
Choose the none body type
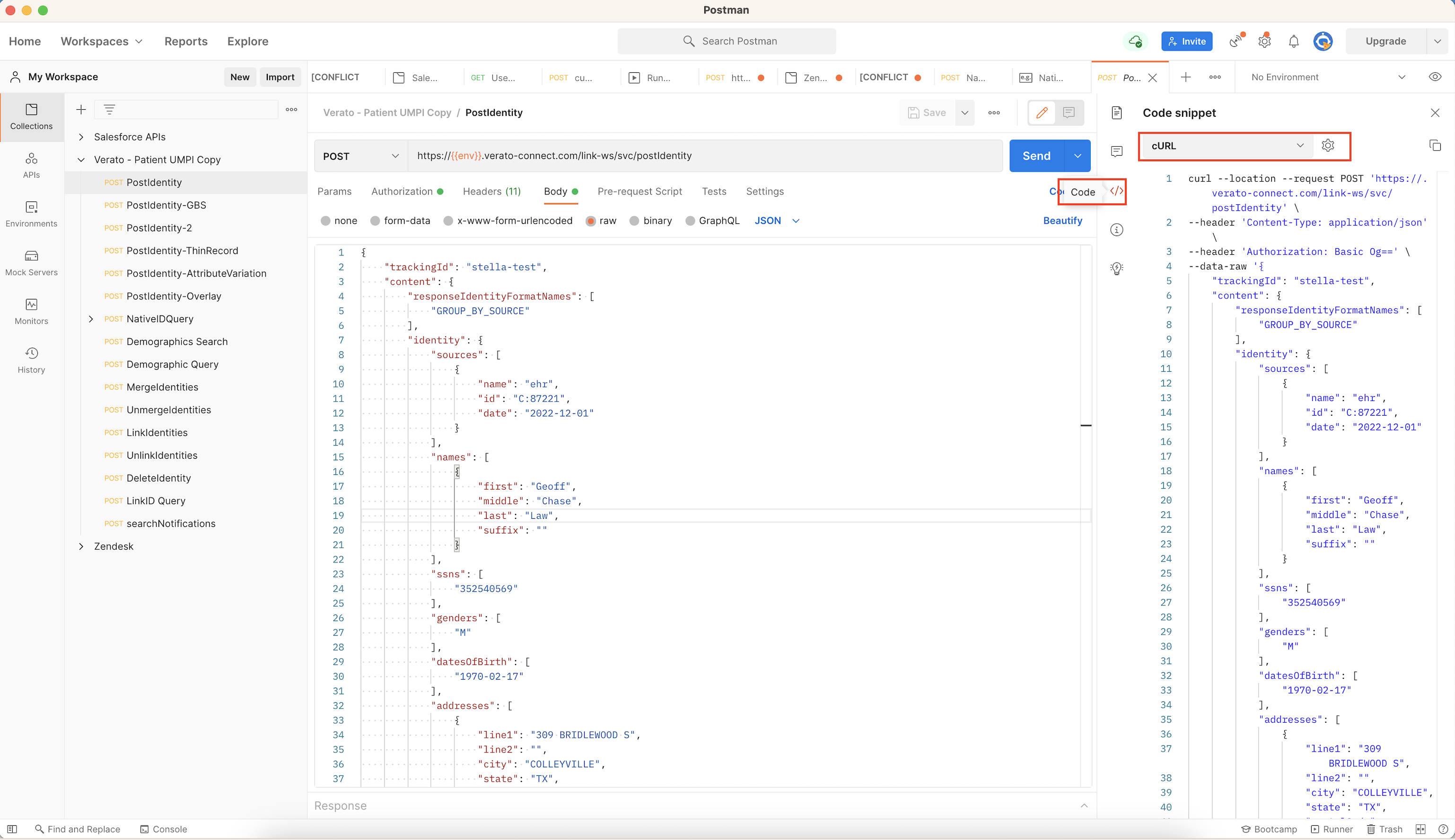tap(326, 221)
